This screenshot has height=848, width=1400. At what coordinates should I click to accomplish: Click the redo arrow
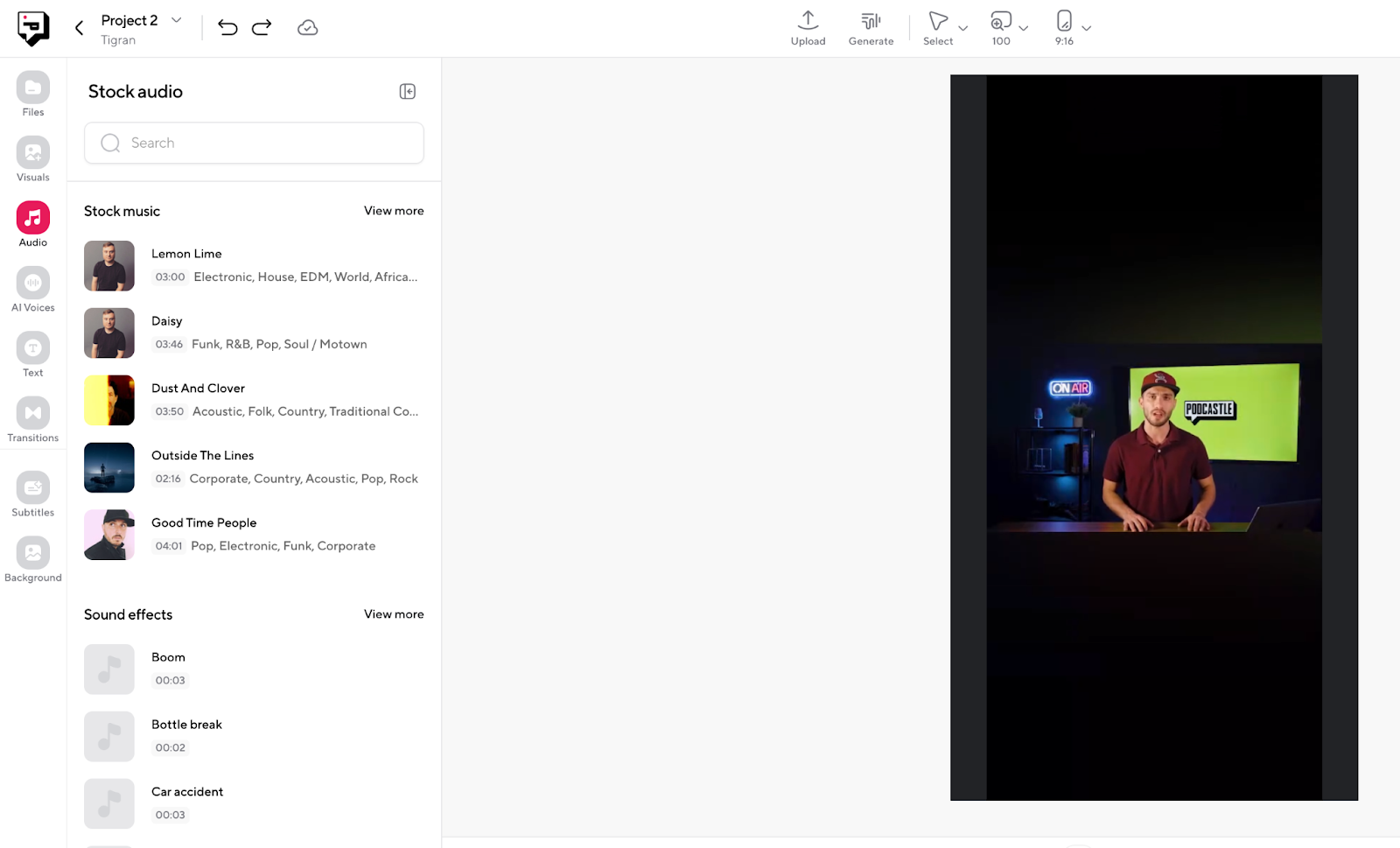(x=262, y=28)
